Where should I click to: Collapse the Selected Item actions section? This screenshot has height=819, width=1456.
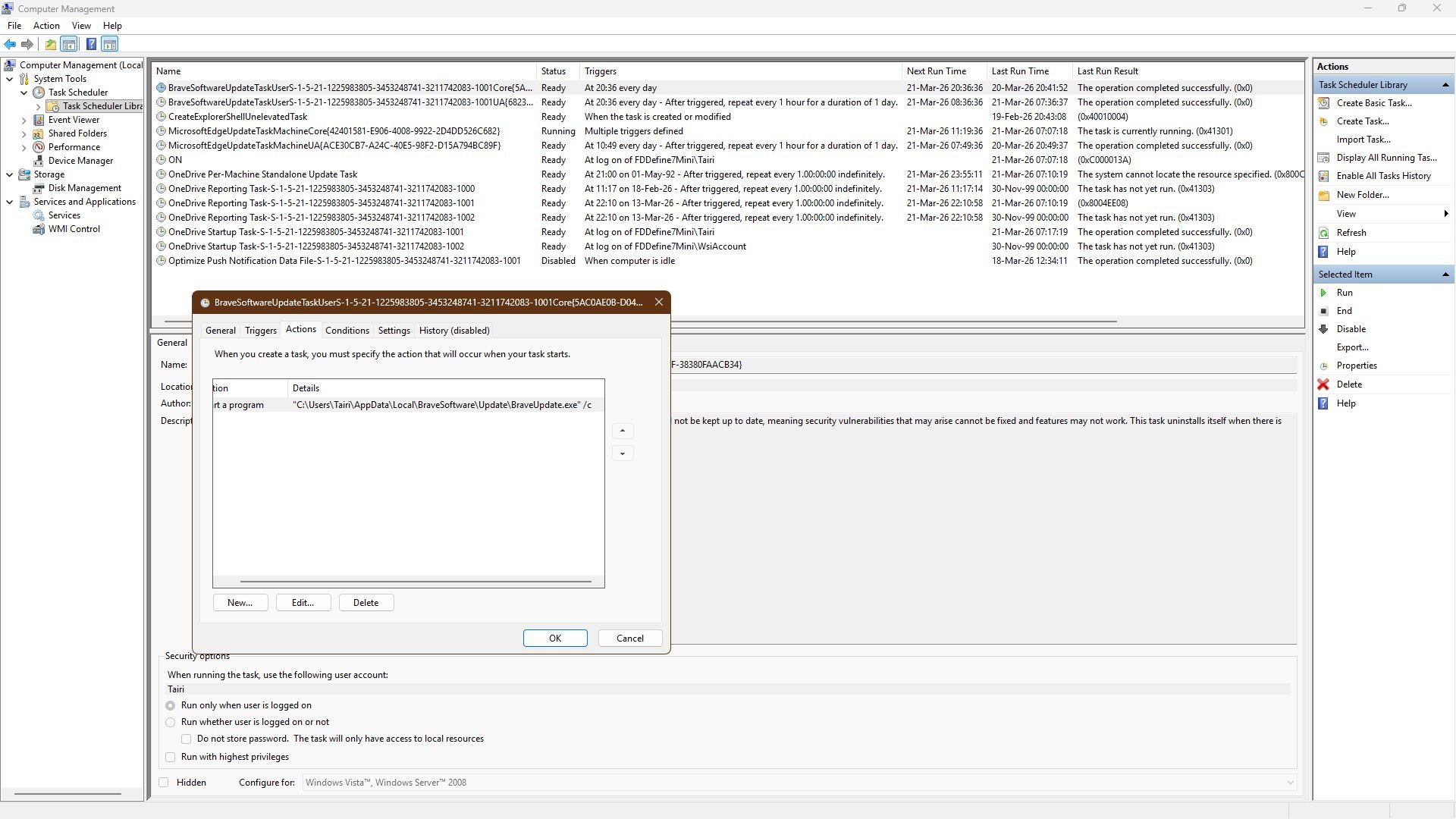coord(1445,275)
